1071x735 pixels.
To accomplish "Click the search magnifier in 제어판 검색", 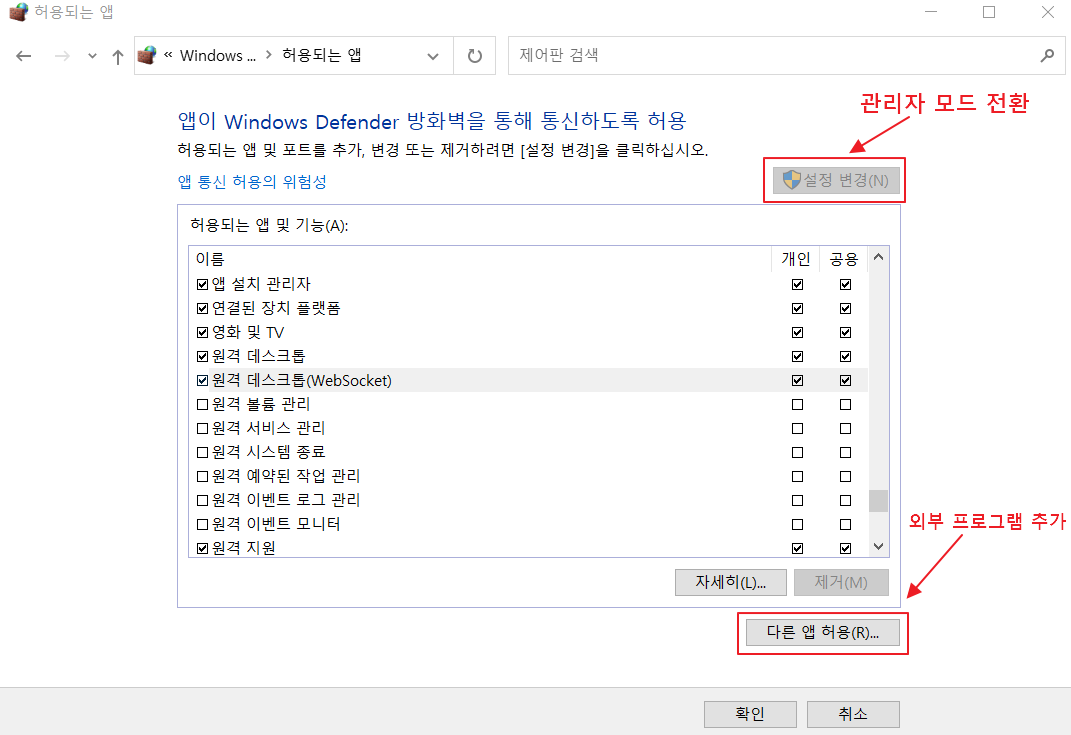I will pyautogui.click(x=1046, y=56).
